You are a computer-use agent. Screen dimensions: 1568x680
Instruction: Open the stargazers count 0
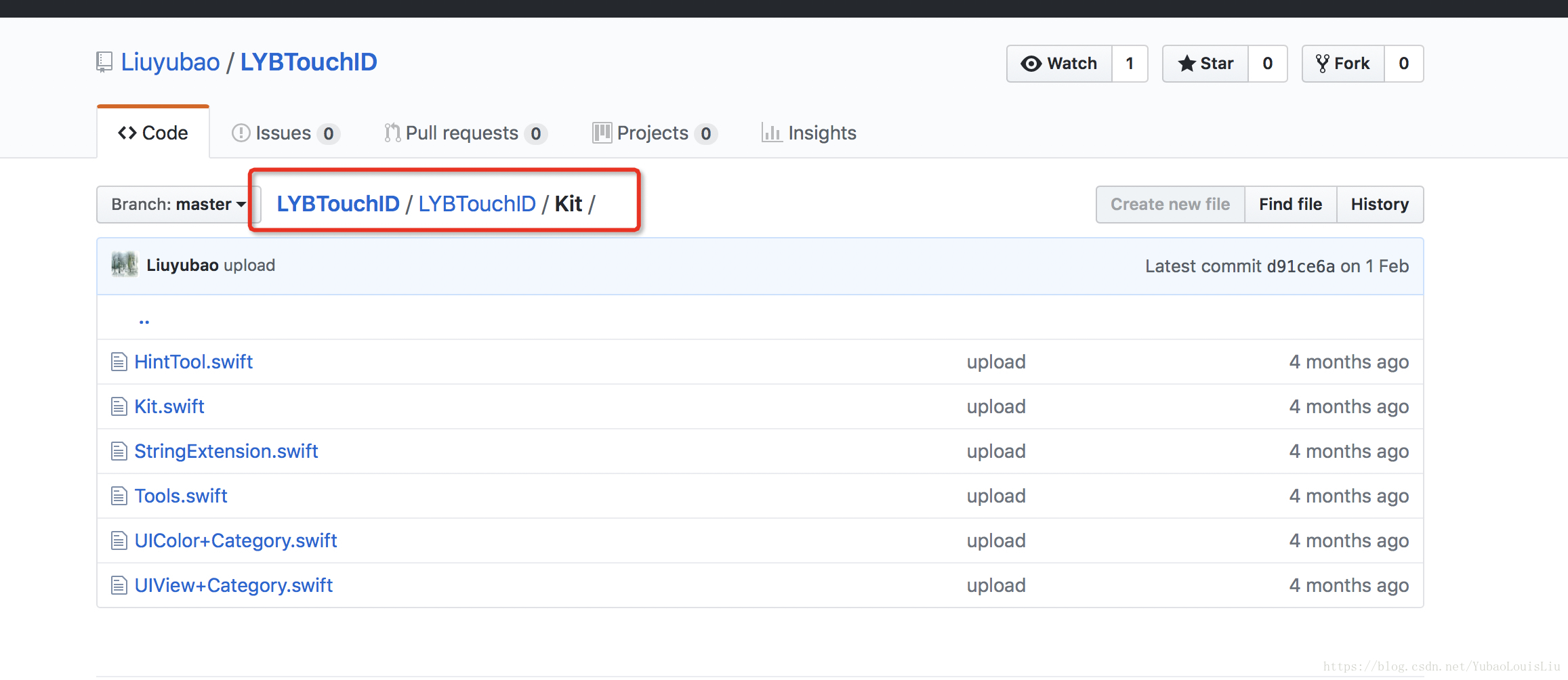1268,64
